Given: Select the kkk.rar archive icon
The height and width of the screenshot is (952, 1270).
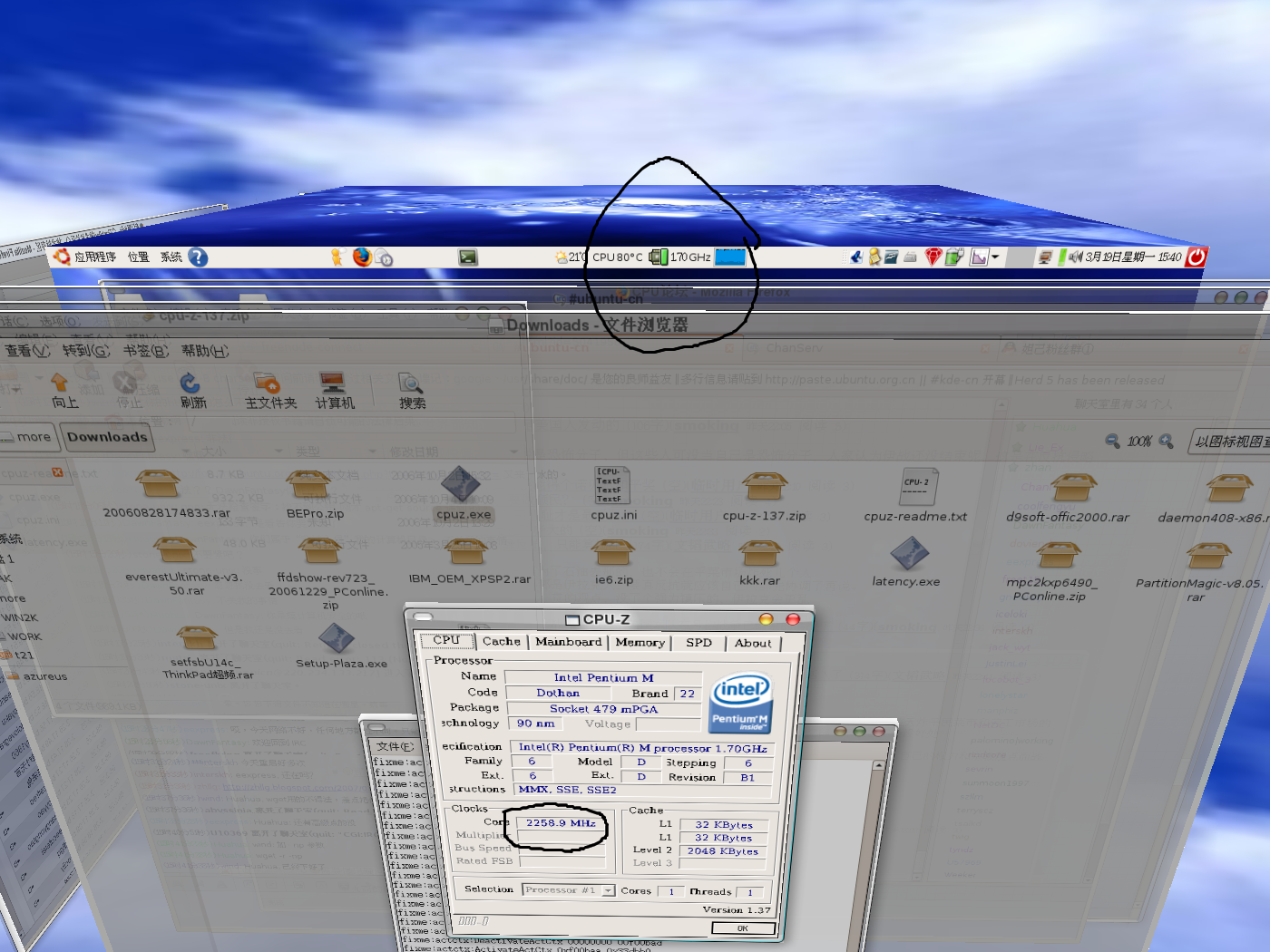Looking at the screenshot, I should pos(760,554).
